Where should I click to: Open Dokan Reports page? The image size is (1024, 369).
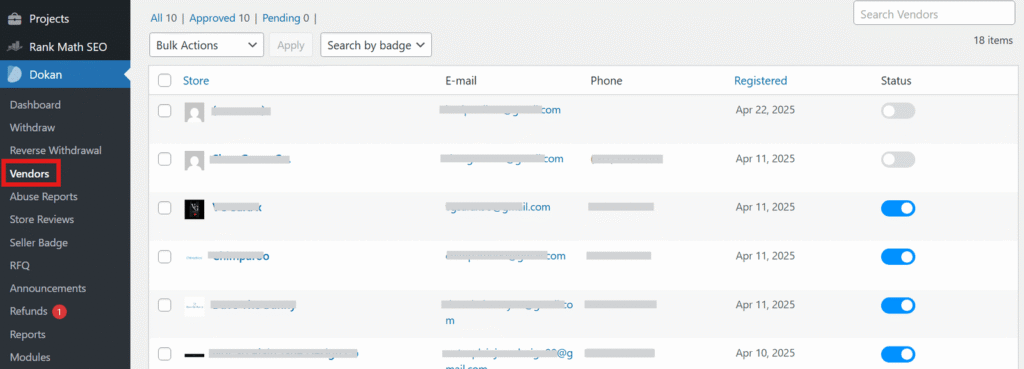(x=27, y=334)
